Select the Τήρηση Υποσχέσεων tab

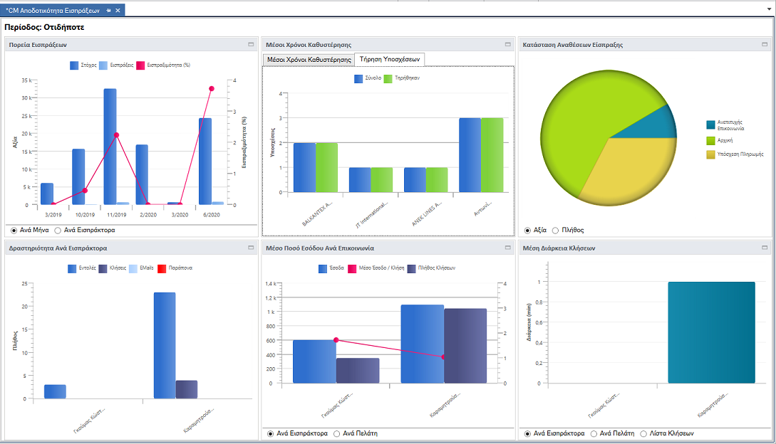[x=389, y=59]
